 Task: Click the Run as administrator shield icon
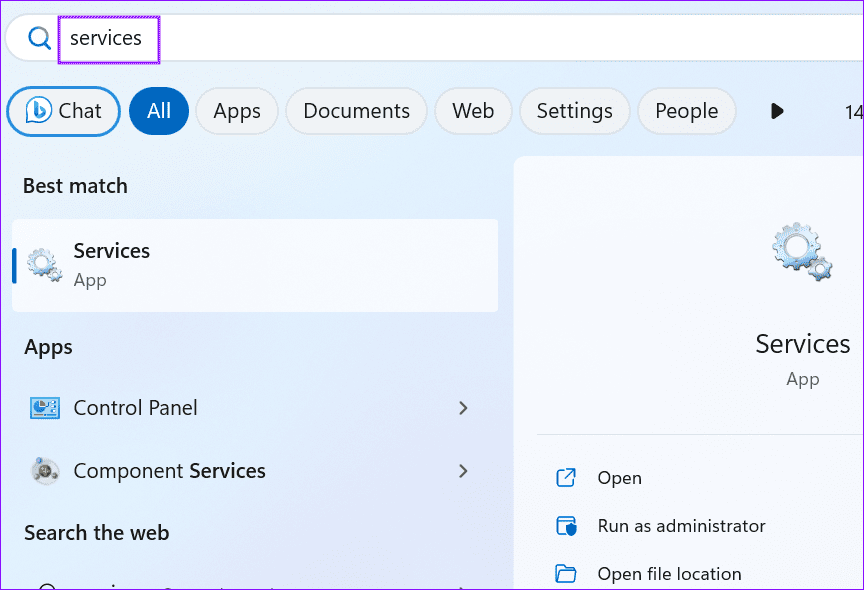click(566, 525)
